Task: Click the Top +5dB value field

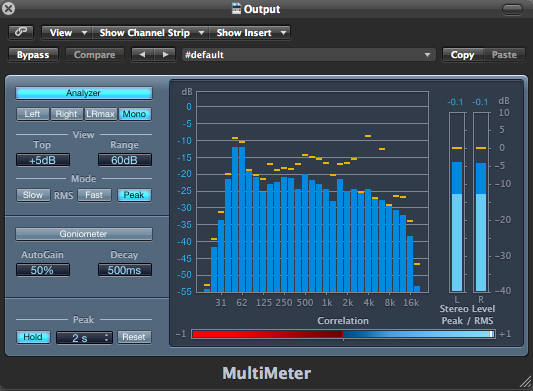Action: (43, 160)
